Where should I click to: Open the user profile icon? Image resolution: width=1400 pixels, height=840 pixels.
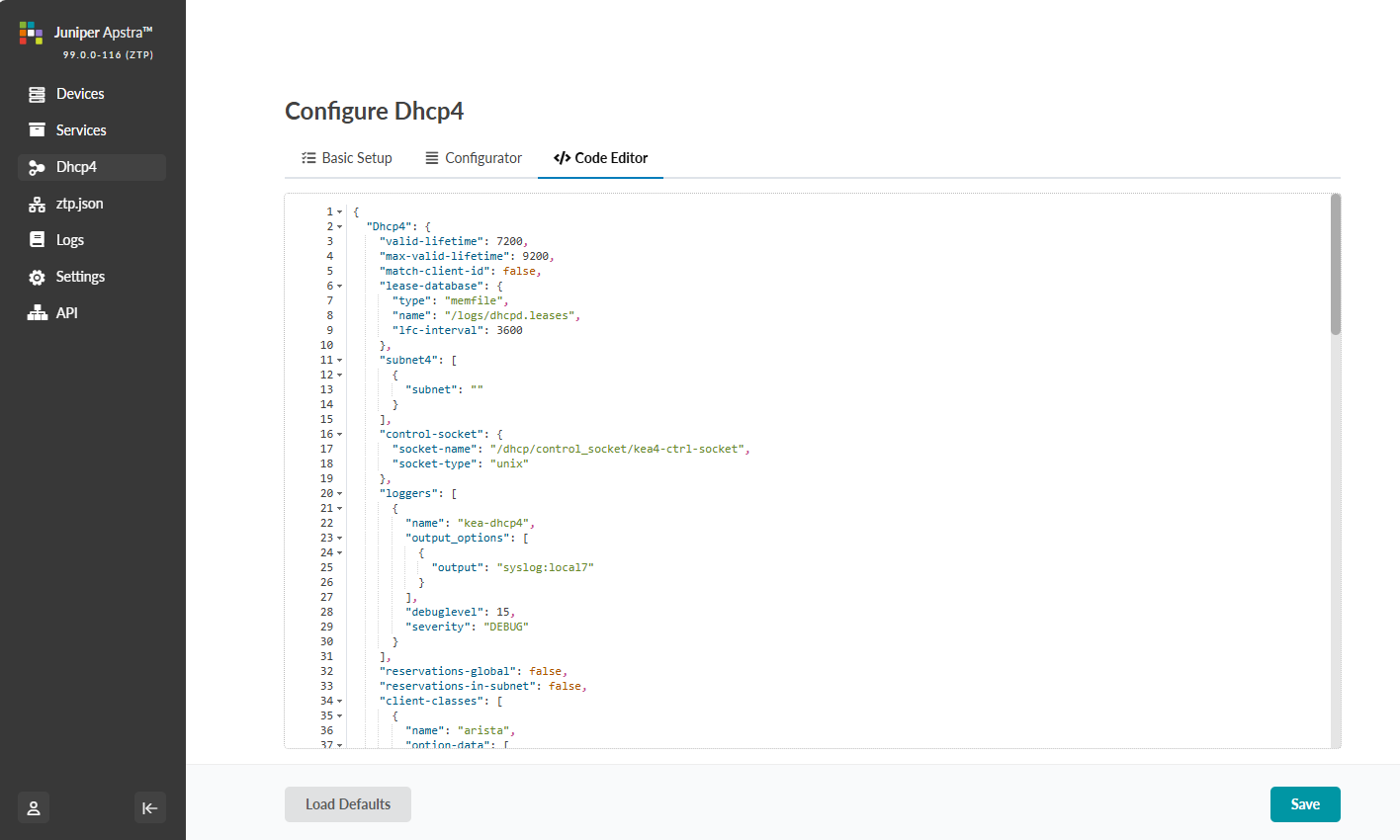[34, 807]
